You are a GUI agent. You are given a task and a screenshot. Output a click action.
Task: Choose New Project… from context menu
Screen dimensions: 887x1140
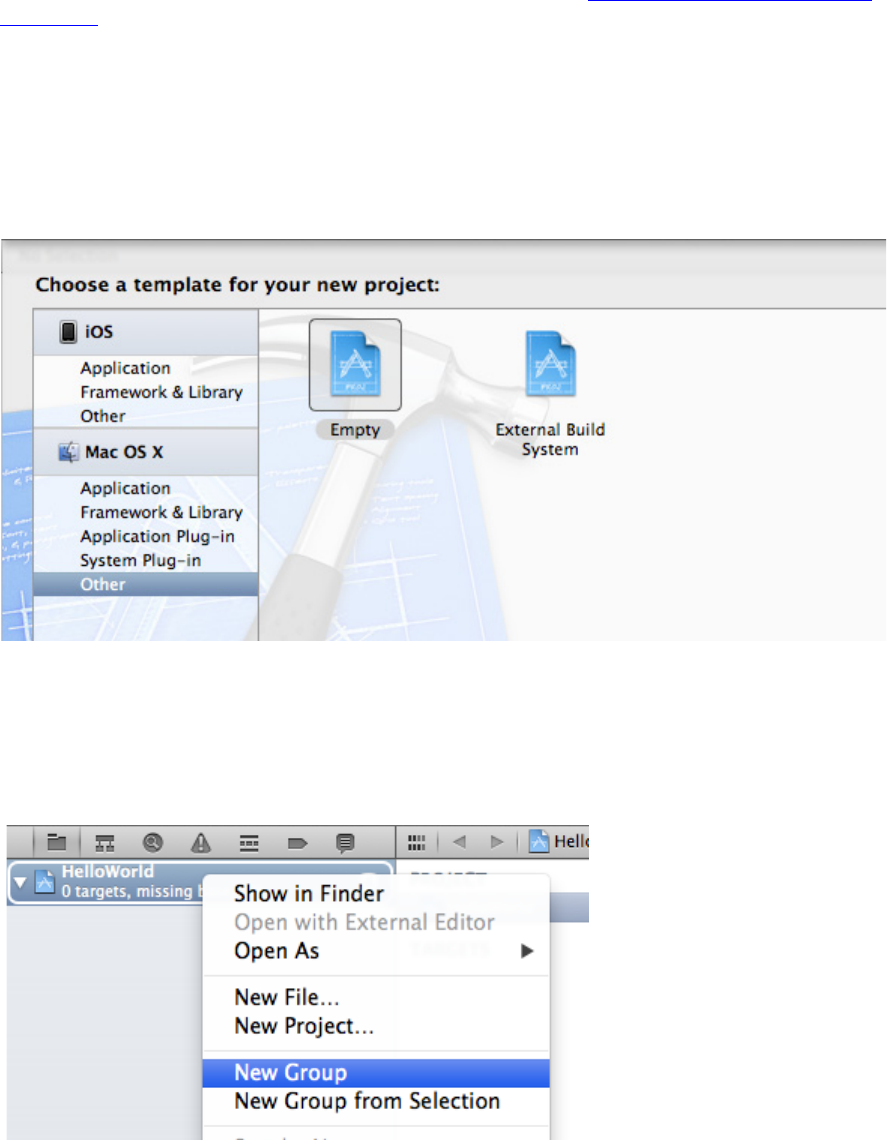[x=376, y=1026]
